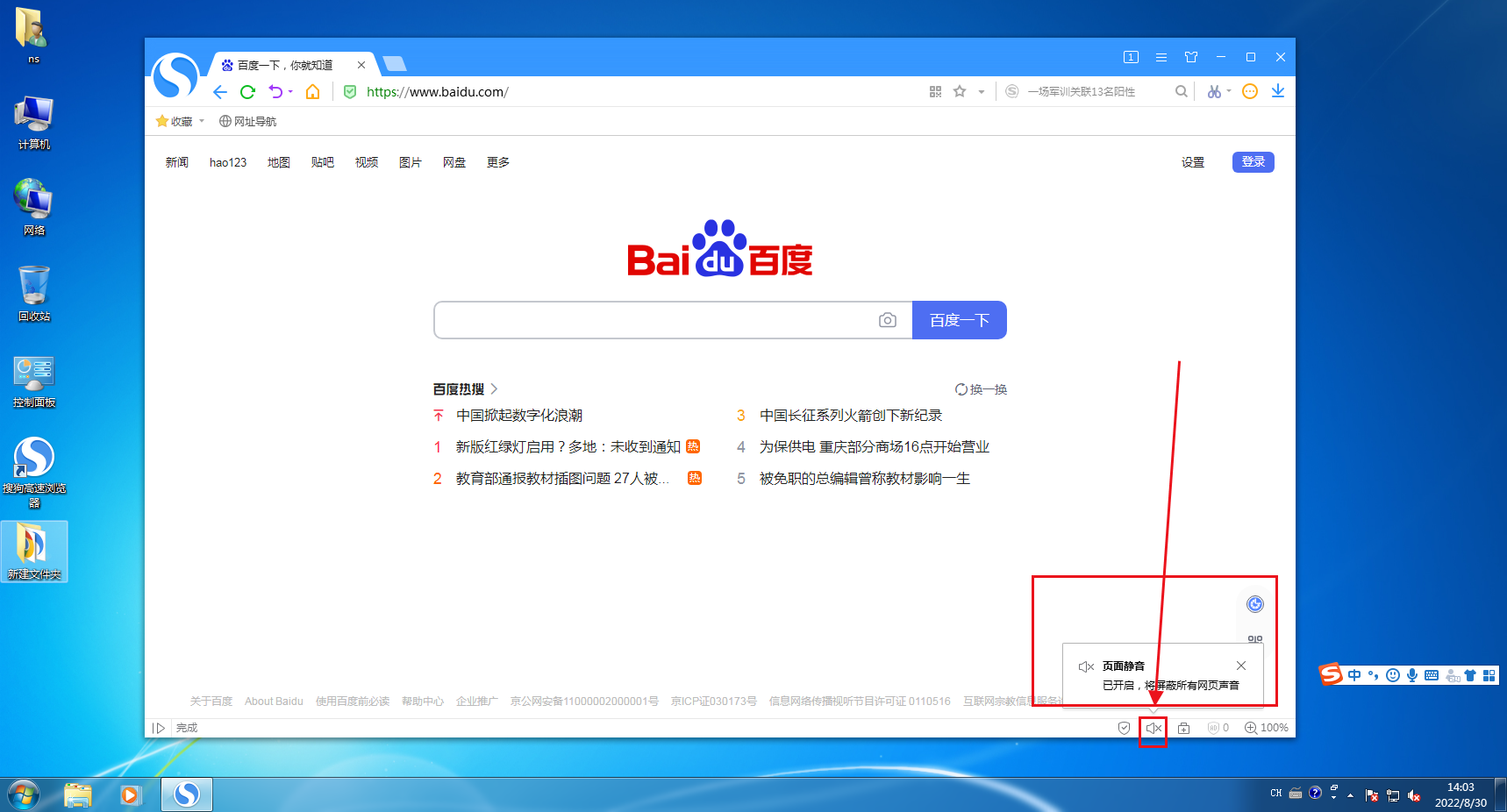The height and width of the screenshot is (812, 1507).
Task: Click 换一换 to refresh hot searches
Action: pyautogui.click(x=982, y=389)
